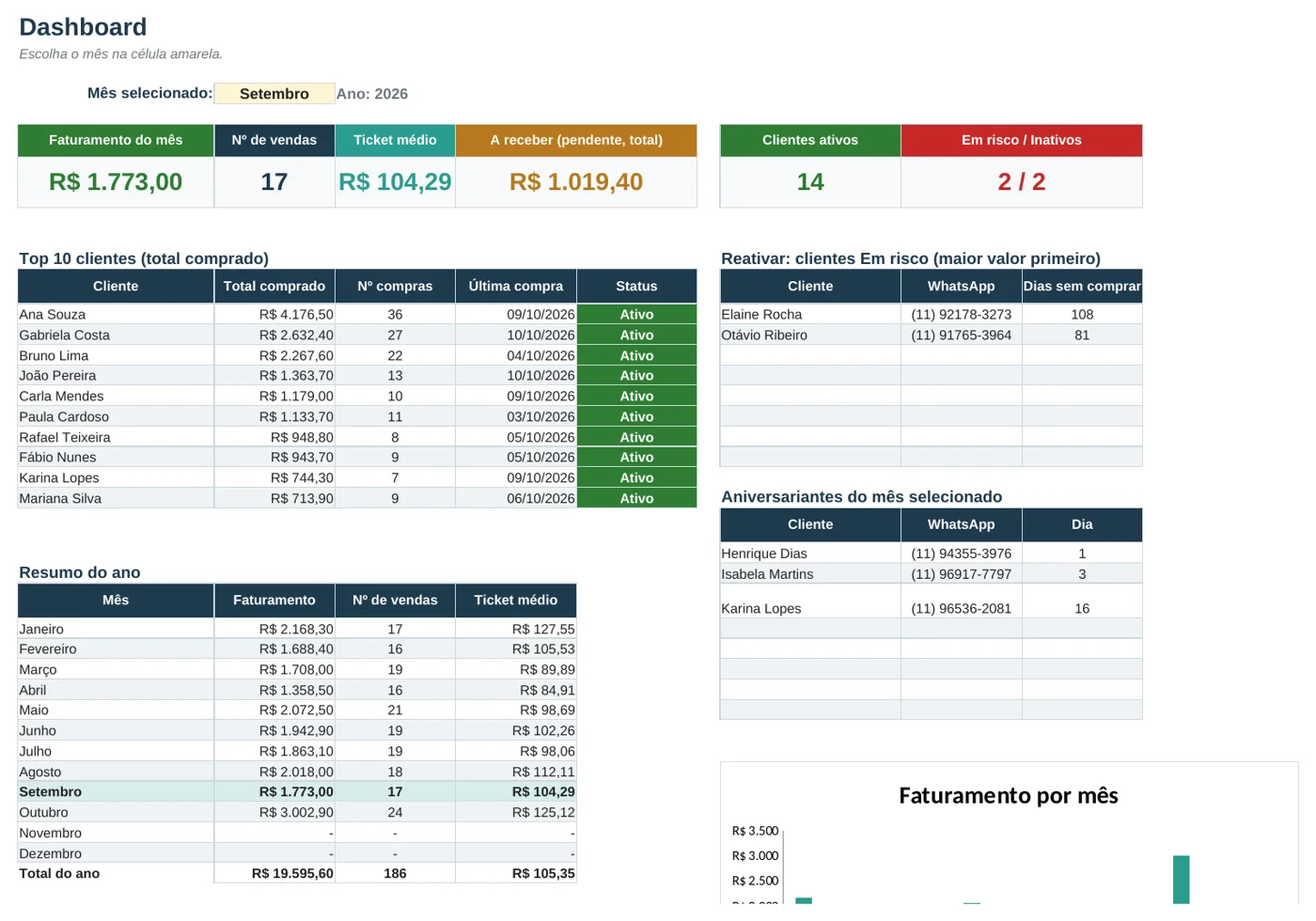This screenshot has width=1316, height=921.
Task: Click the tall October bar in chart
Action: pyautogui.click(x=1181, y=880)
